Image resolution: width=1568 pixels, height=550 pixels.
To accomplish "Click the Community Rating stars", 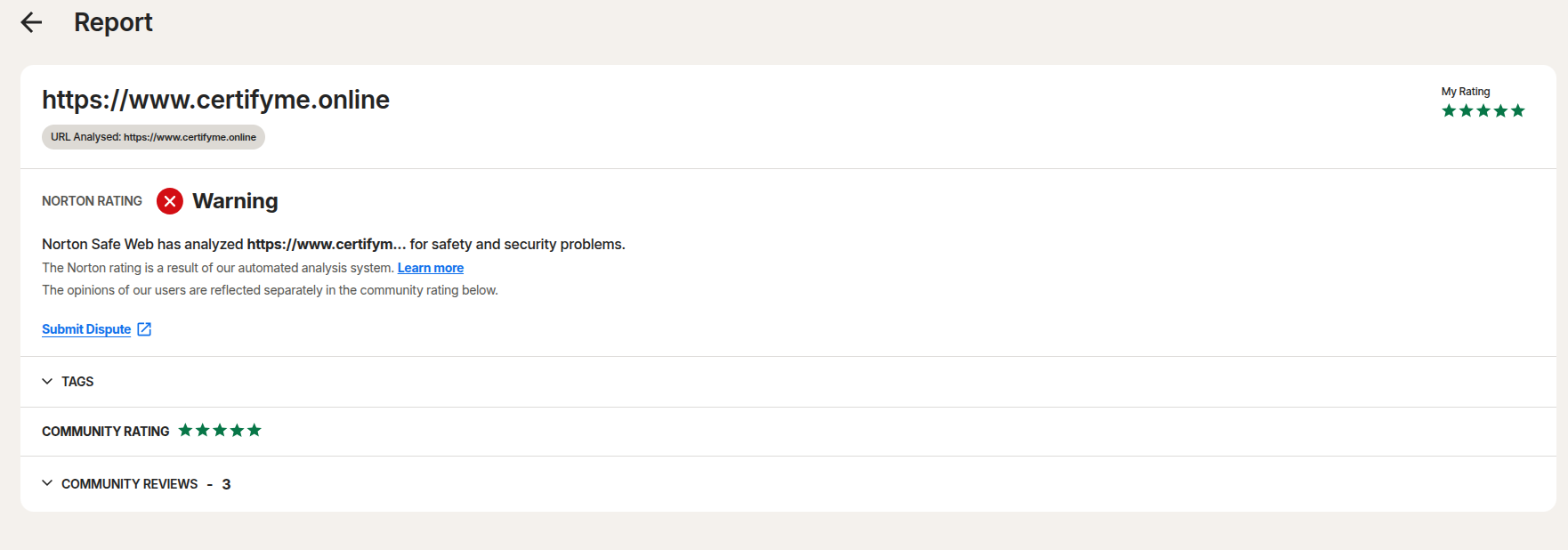I will (x=220, y=431).
